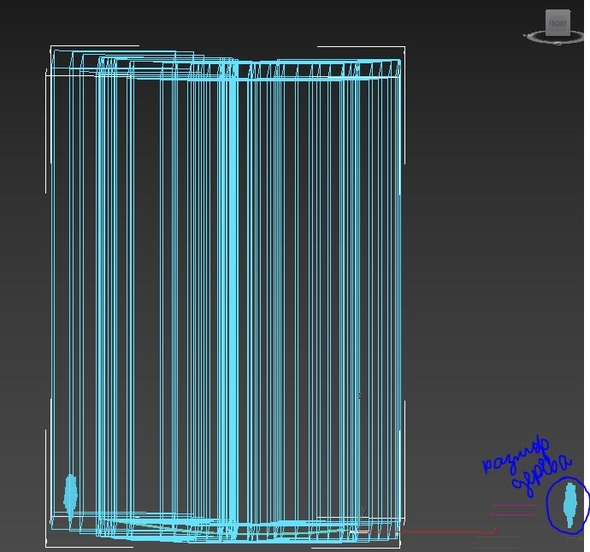Click the gray Z axis label
This screenshot has width=590, height=552.
(360, 395)
